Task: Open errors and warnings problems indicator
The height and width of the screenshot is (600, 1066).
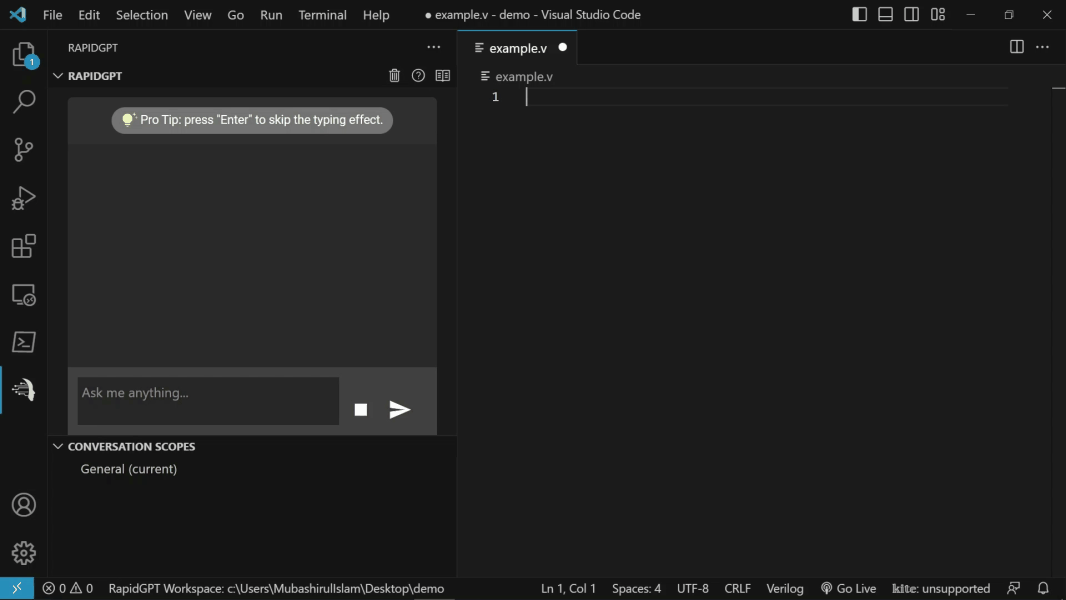Action: coord(68,588)
